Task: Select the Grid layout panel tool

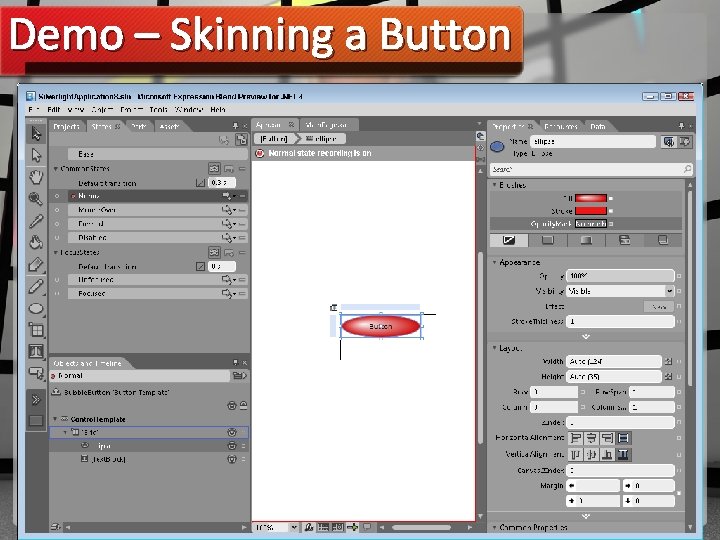Action: [x=36, y=330]
